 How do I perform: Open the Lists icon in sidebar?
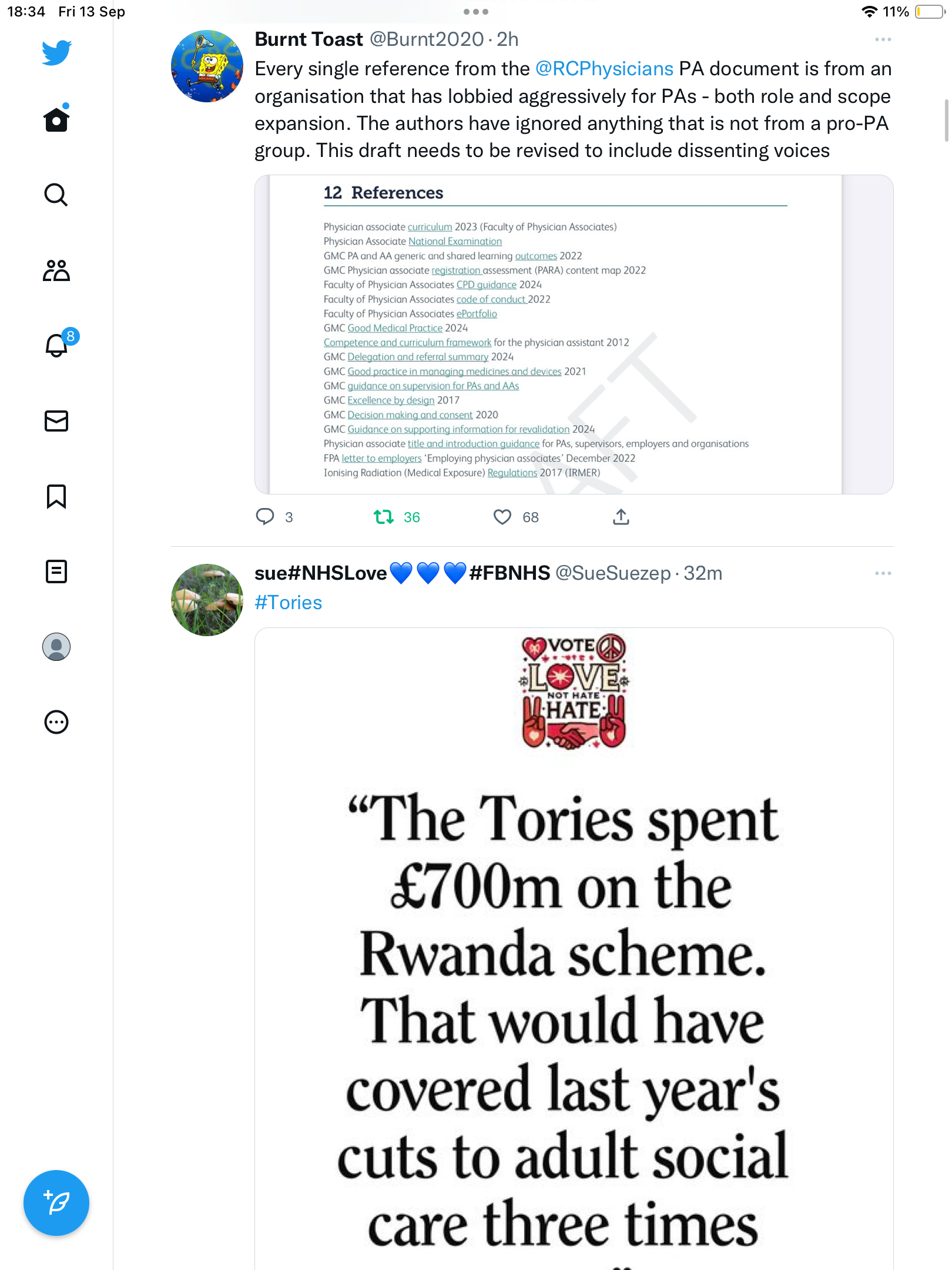[56, 571]
